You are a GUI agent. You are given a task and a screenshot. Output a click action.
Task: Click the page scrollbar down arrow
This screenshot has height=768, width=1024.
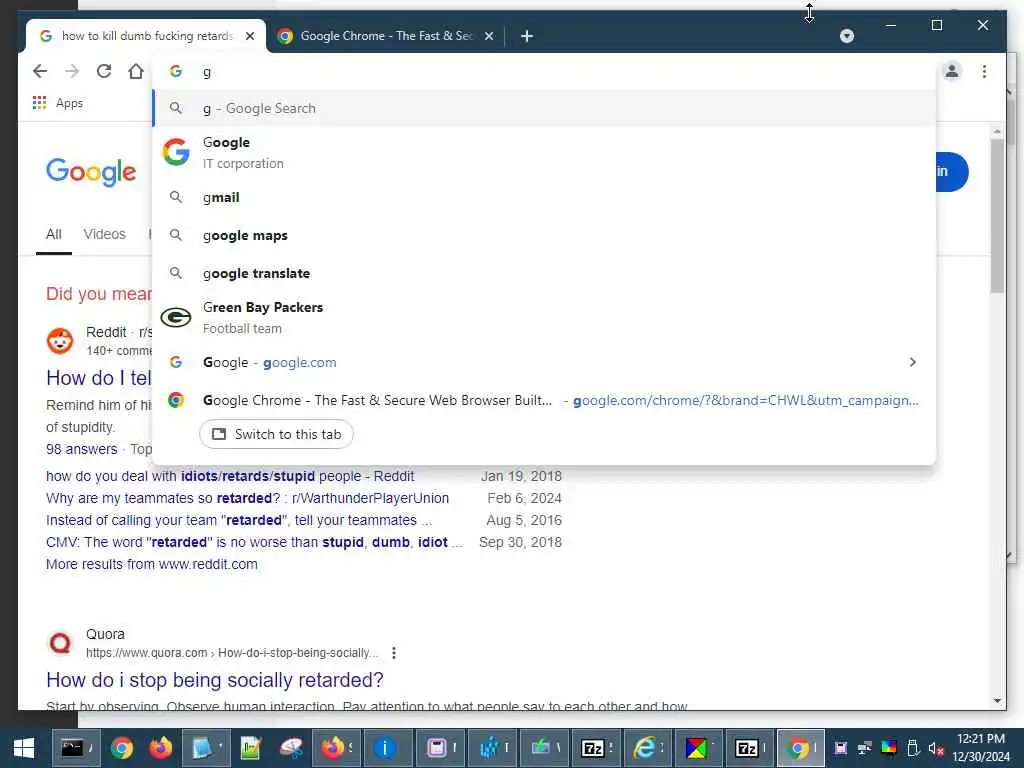(x=997, y=701)
